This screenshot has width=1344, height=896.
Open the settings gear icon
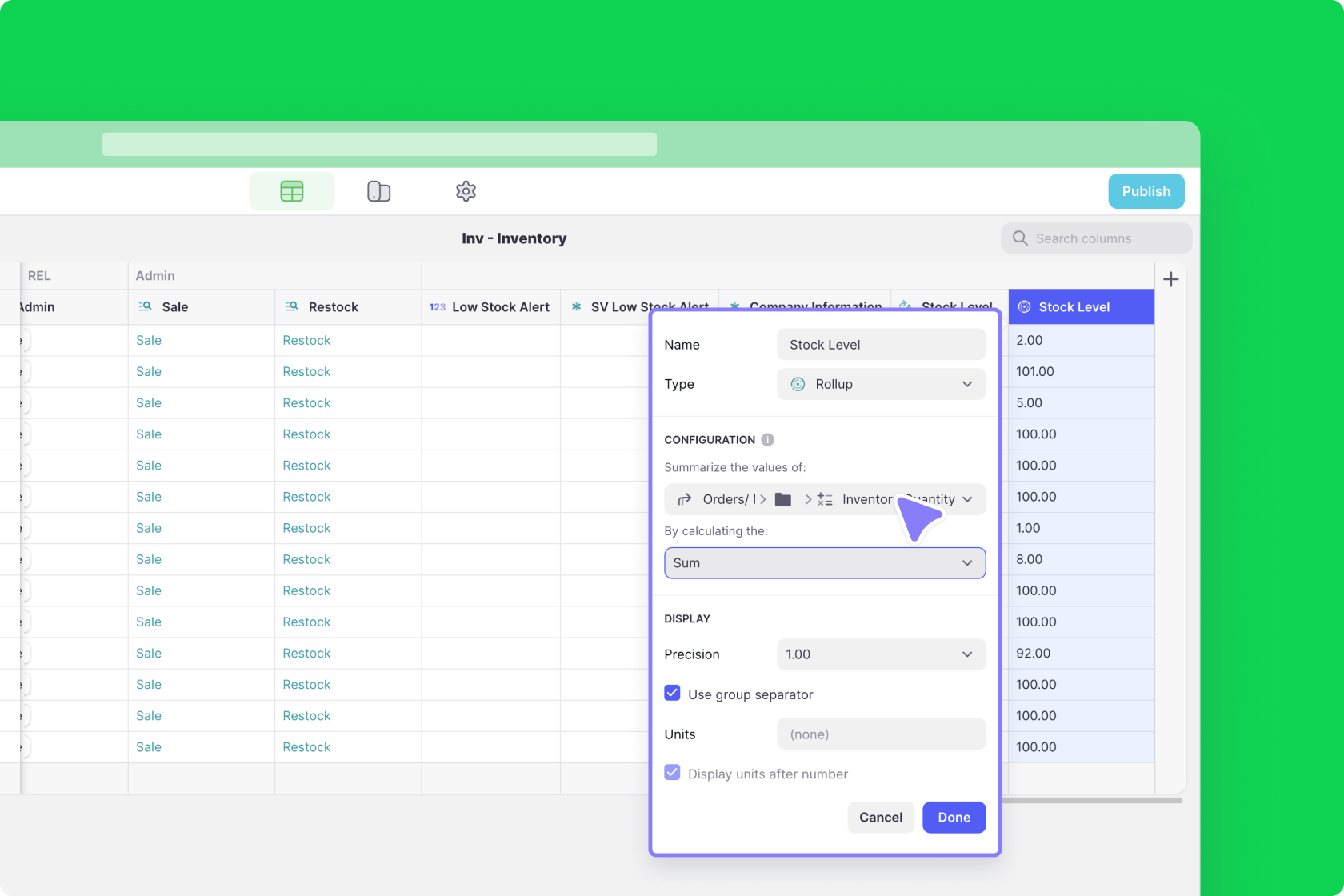(x=466, y=191)
